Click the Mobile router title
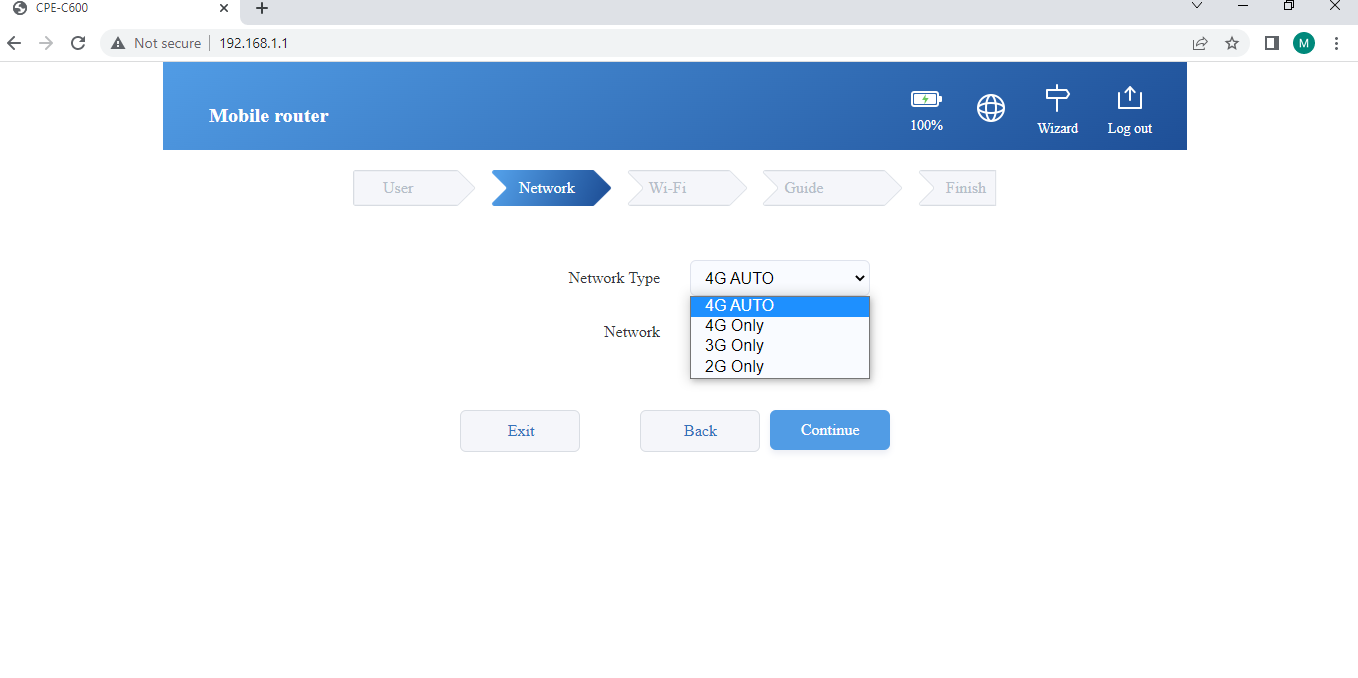The height and width of the screenshot is (678, 1358). pos(269,116)
